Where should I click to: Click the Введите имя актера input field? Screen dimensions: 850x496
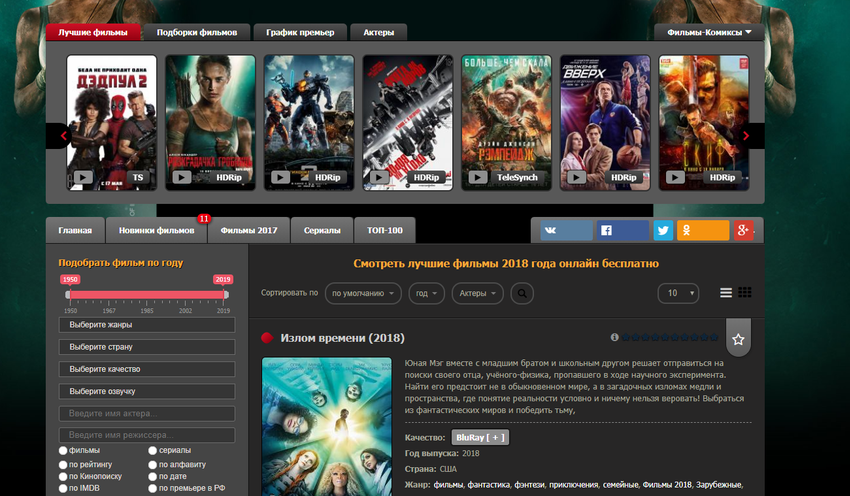coord(147,413)
